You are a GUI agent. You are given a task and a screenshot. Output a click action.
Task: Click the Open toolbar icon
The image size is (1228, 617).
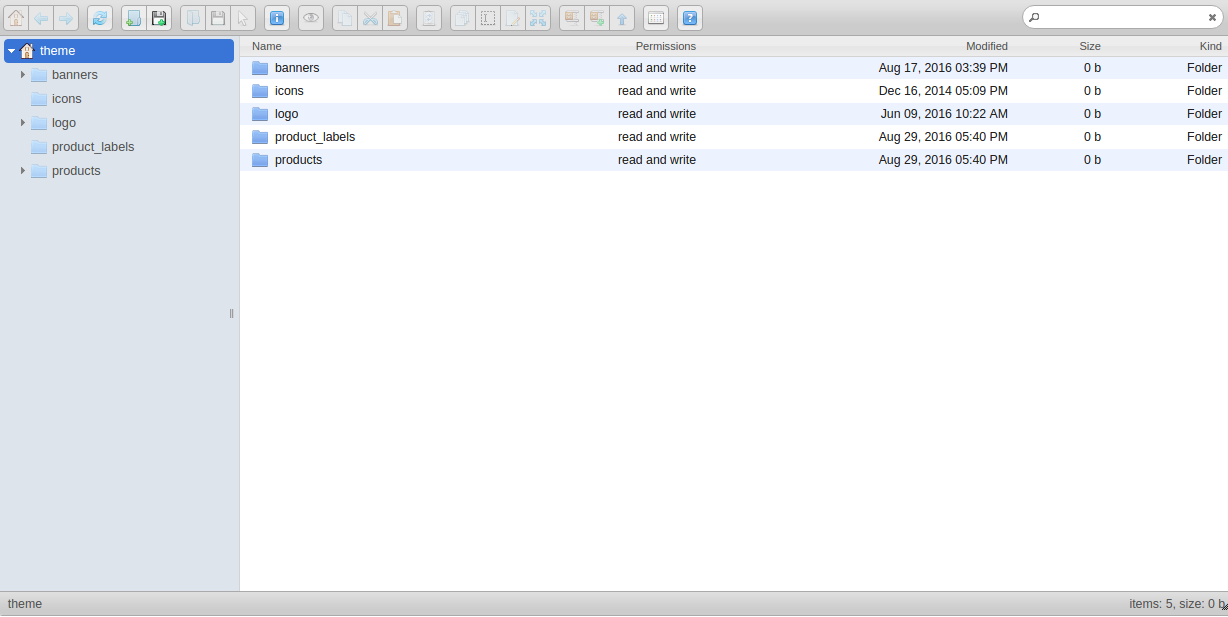click(193, 18)
